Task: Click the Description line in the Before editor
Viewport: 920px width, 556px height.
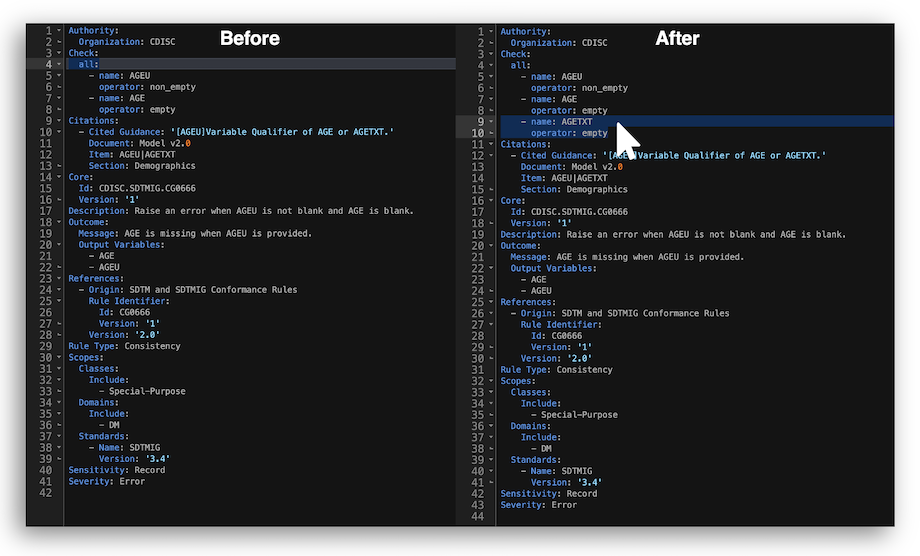Action: point(241,211)
